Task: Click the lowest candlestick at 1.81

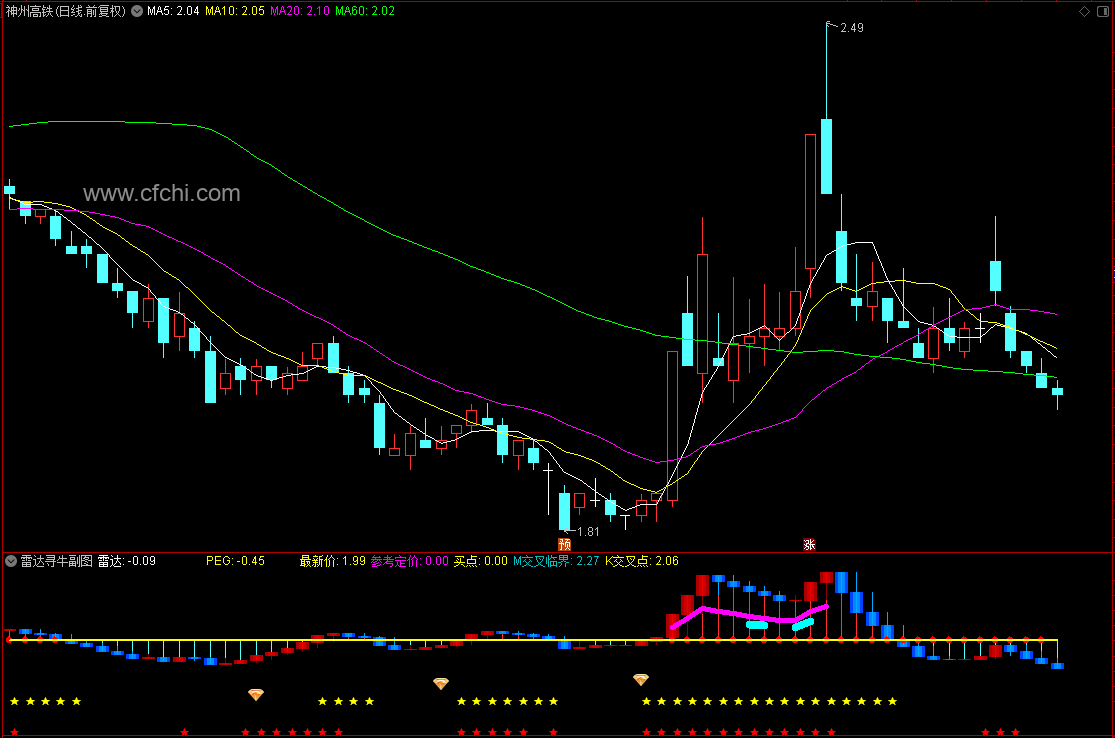Action: point(565,510)
